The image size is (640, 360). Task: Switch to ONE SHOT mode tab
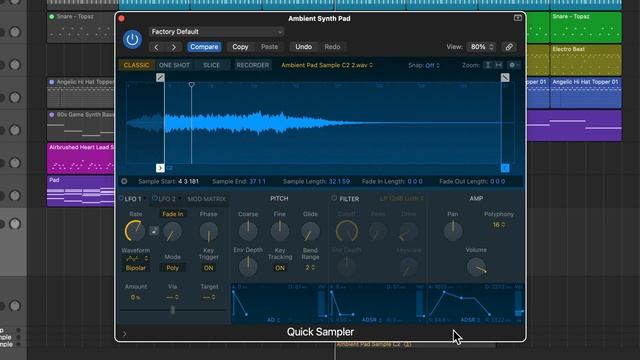pyautogui.click(x=174, y=65)
